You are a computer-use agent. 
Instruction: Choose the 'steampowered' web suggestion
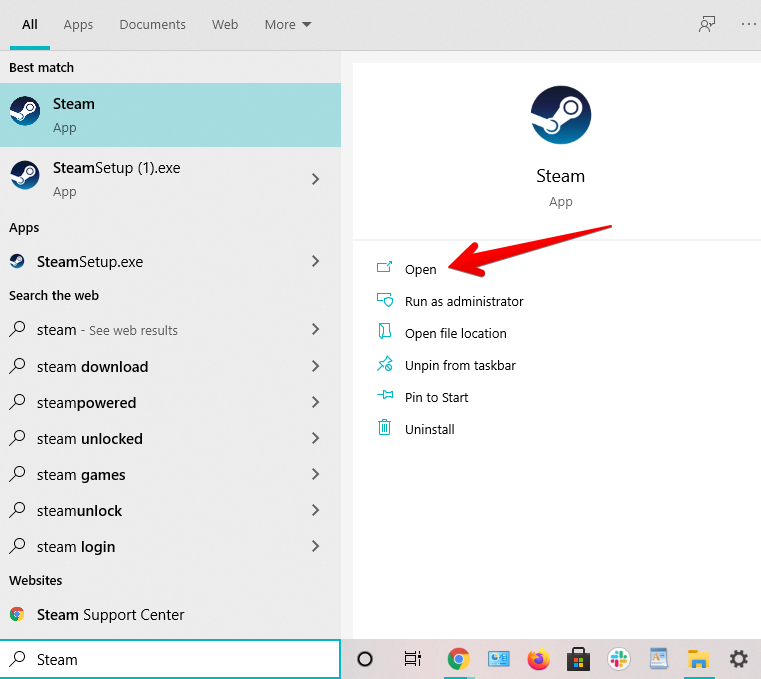point(170,402)
